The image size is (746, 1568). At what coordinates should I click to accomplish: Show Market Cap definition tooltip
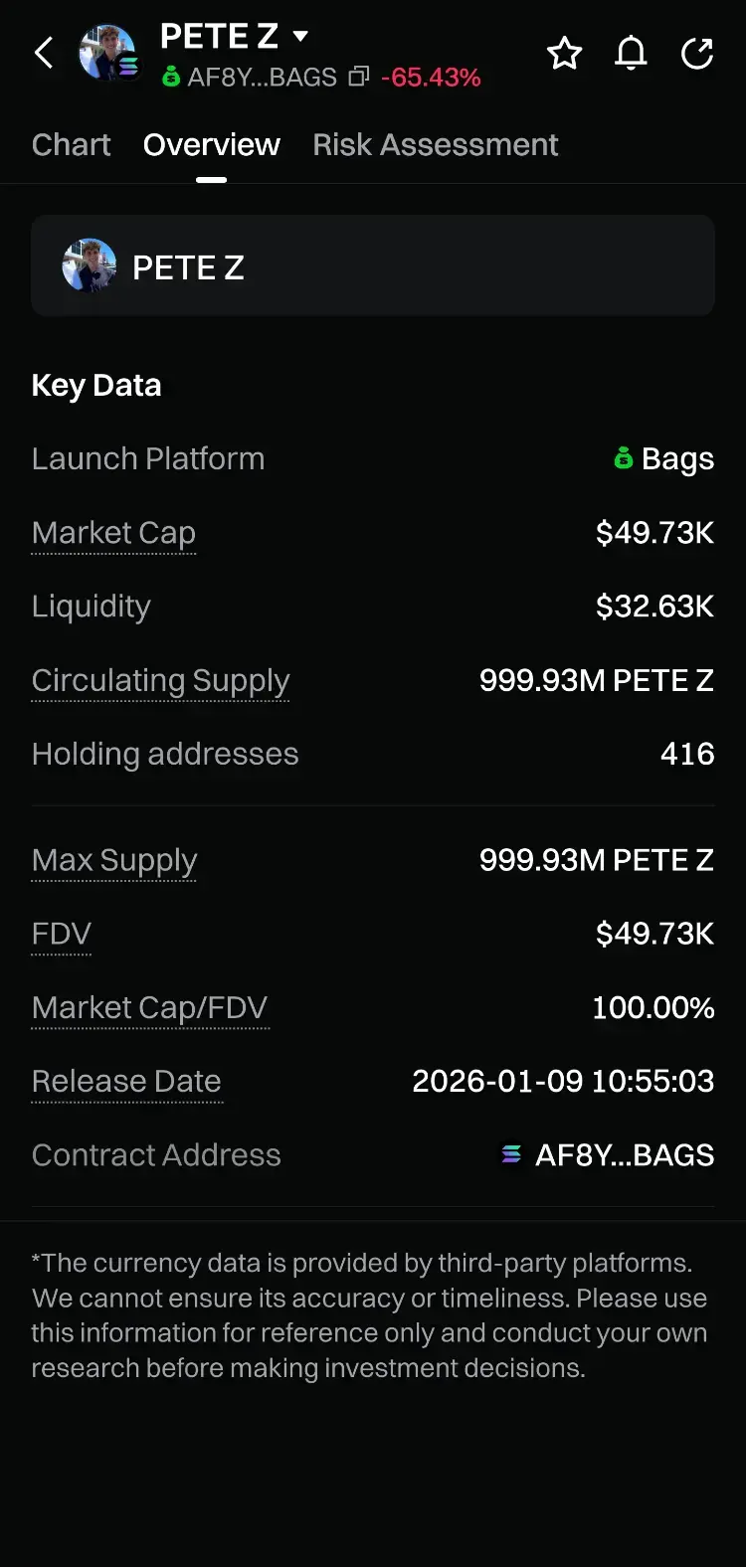(x=113, y=533)
